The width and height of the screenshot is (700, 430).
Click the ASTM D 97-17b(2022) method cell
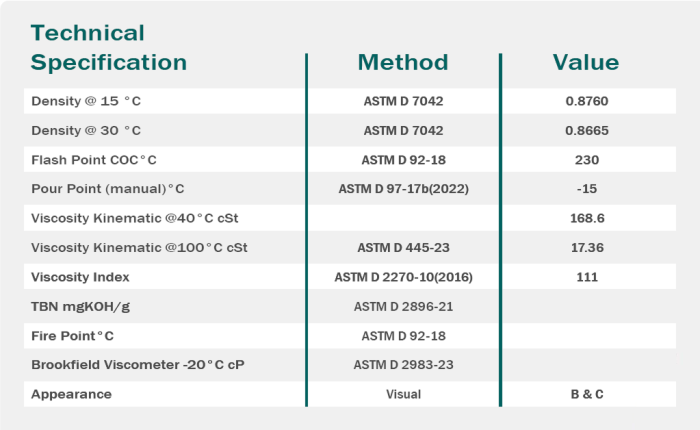pos(403,189)
